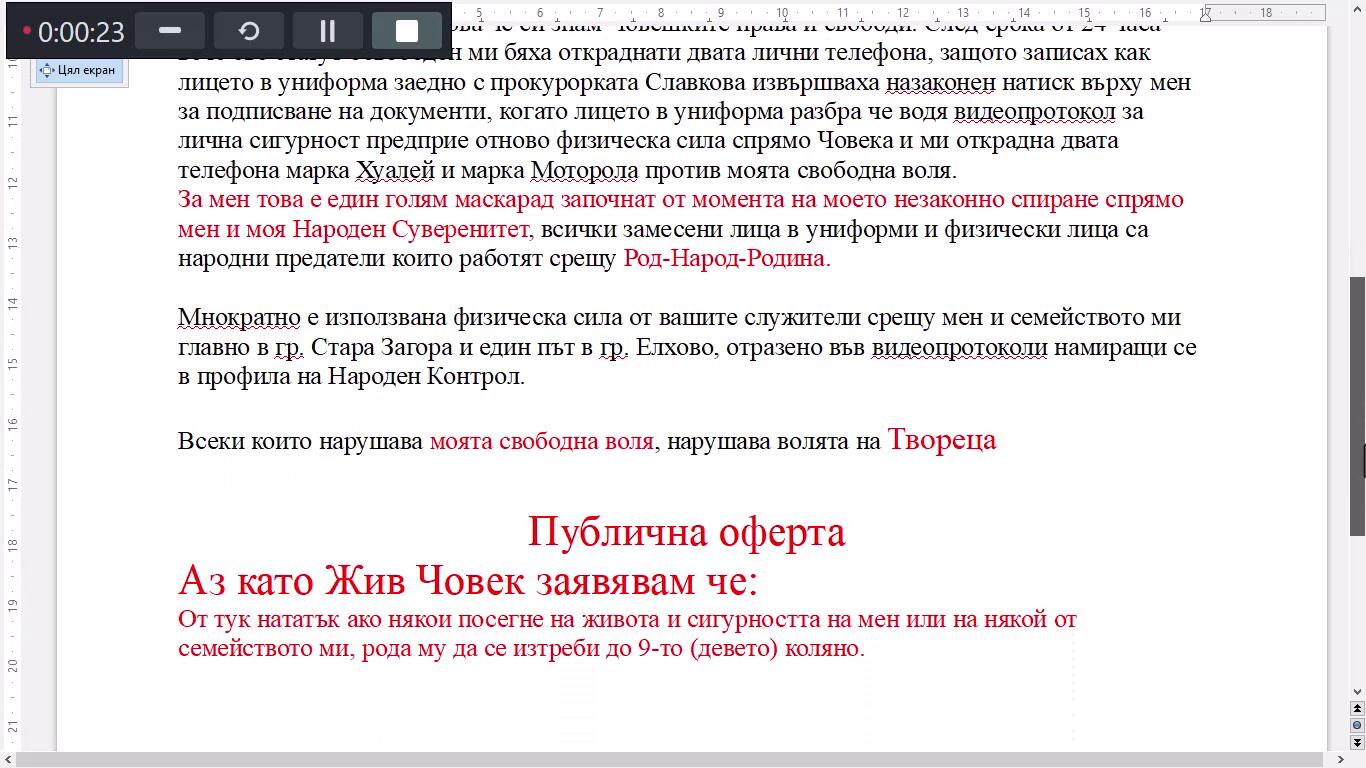This screenshot has width=1366, height=768.
Task: Place cursor in the Публична оферта heading
Action: 686,532
